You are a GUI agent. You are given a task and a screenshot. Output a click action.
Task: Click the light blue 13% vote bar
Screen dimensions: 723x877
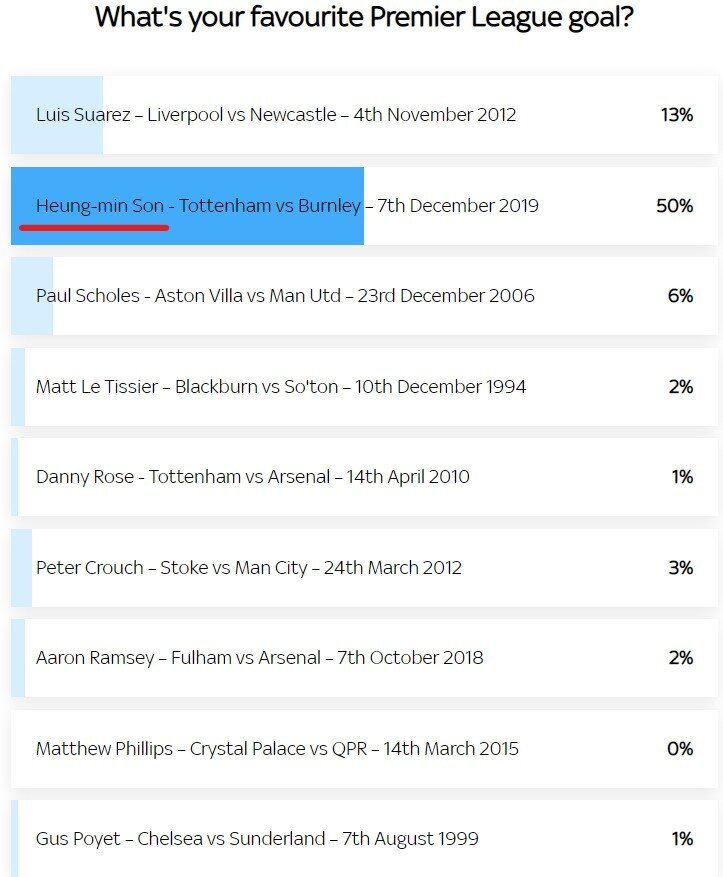coord(56,115)
